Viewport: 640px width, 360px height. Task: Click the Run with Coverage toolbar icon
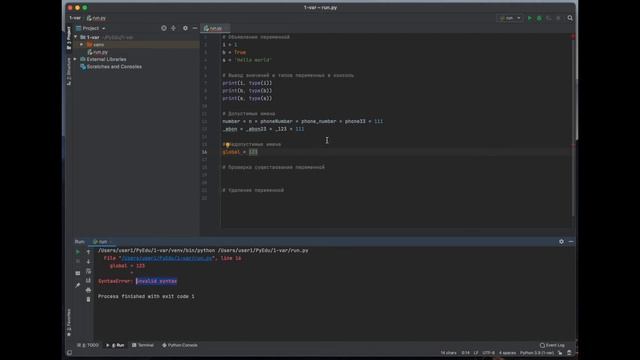(x=549, y=18)
